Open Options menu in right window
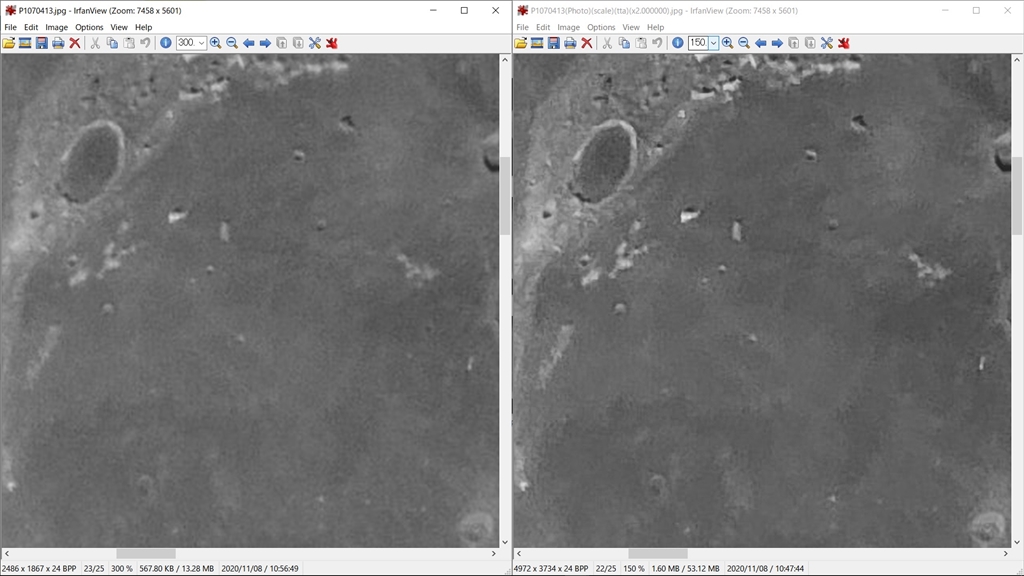Screen dimensions: 1024x576 point(601,27)
